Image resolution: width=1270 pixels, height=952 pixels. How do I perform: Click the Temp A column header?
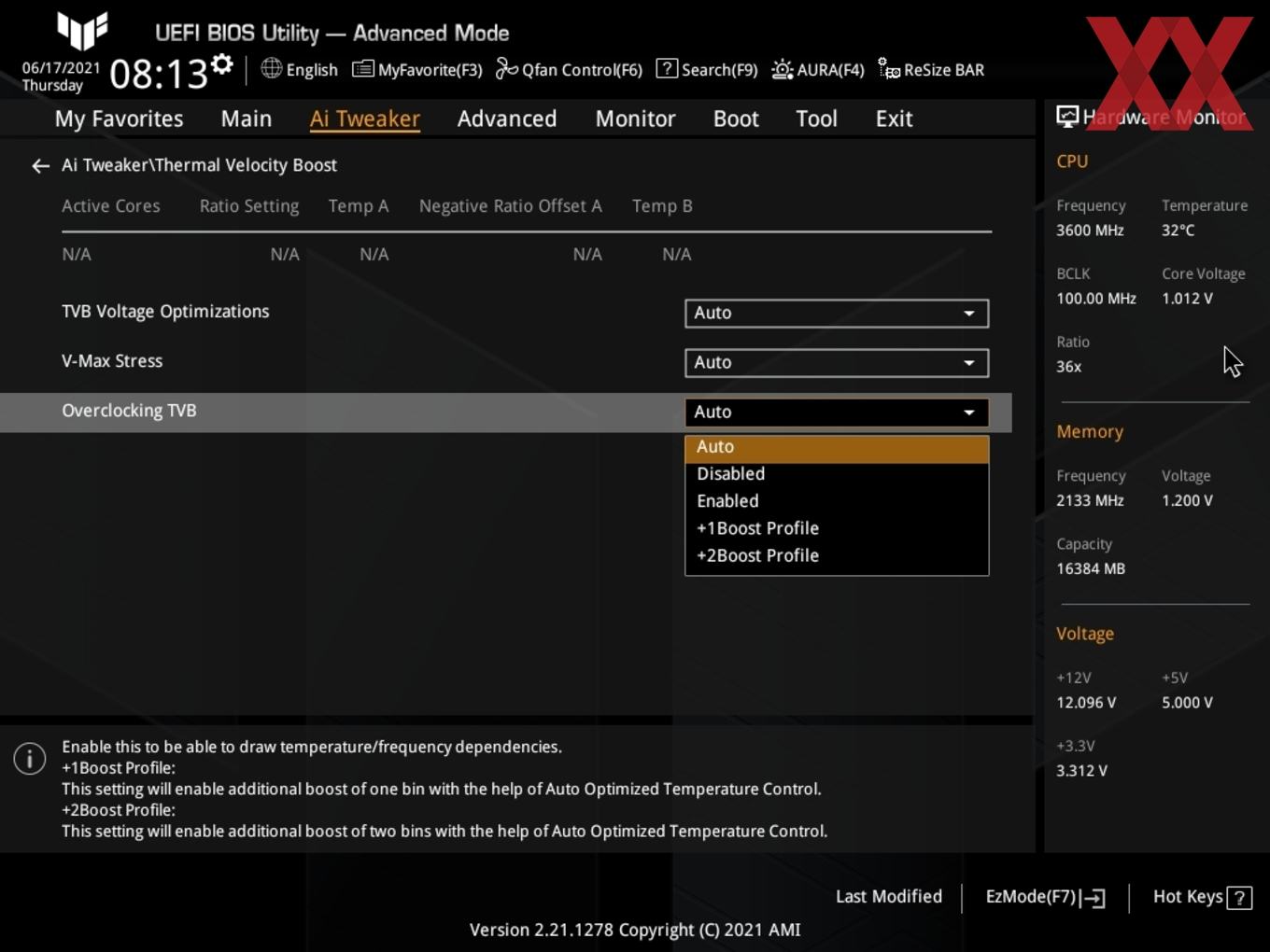359,206
